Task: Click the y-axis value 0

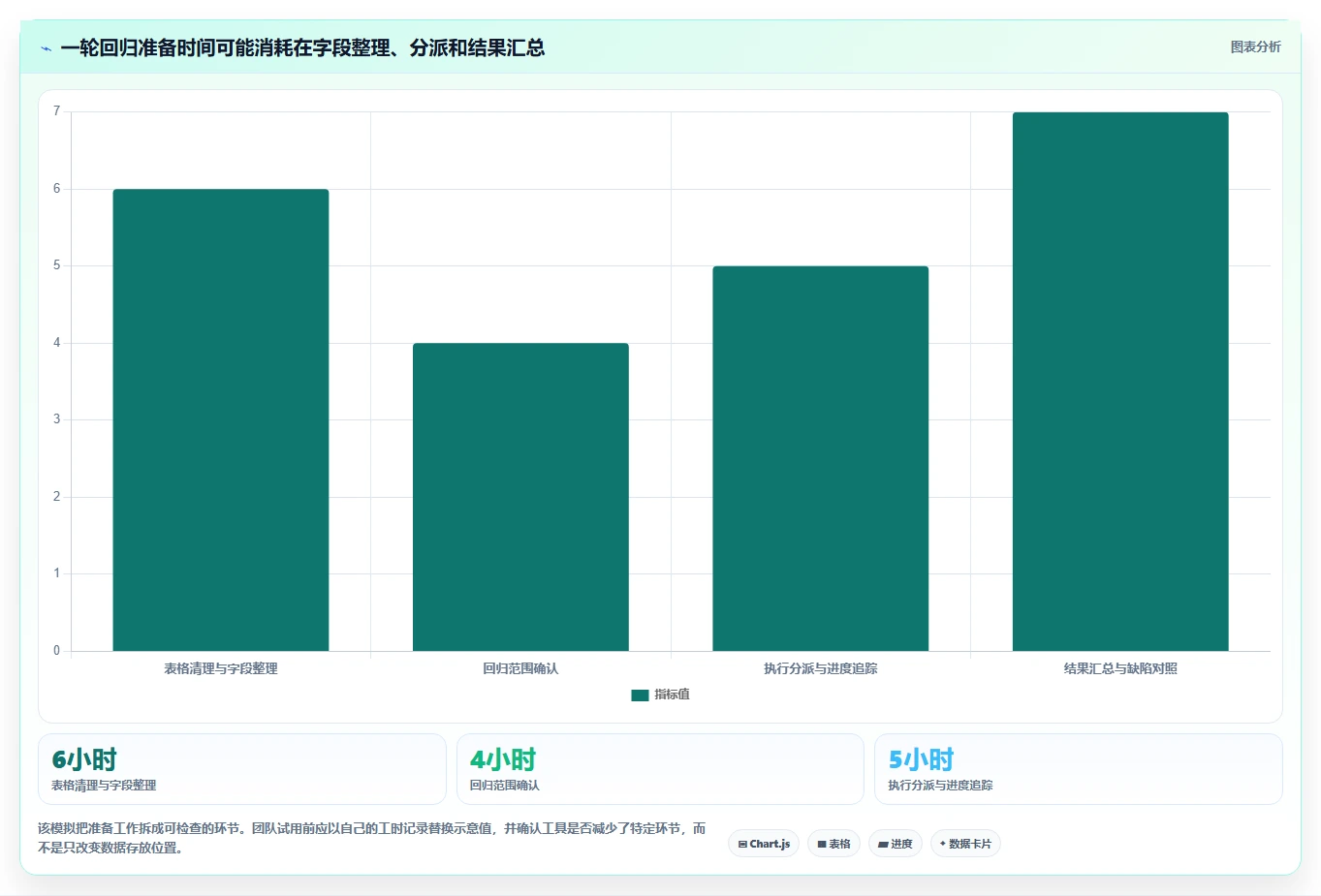Action: pyautogui.click(x=57, y=651)
